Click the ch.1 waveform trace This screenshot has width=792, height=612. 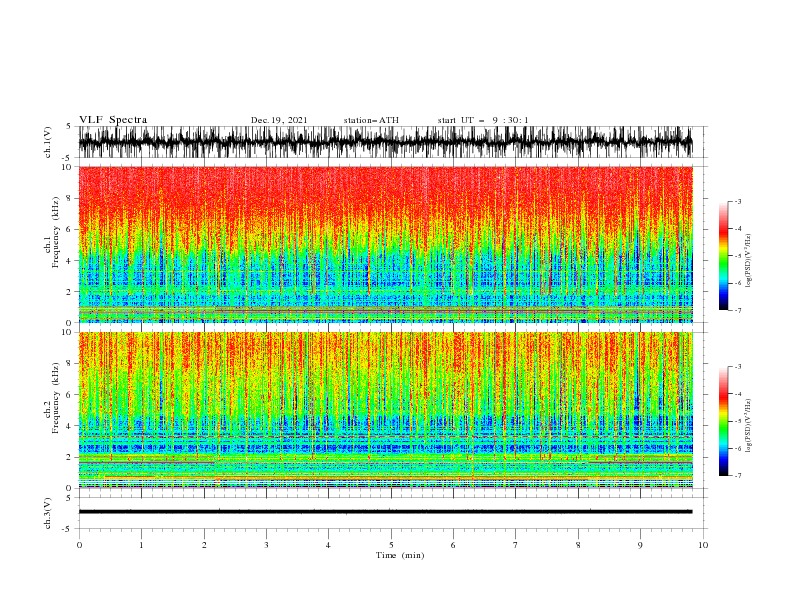(x=385, y=142)
